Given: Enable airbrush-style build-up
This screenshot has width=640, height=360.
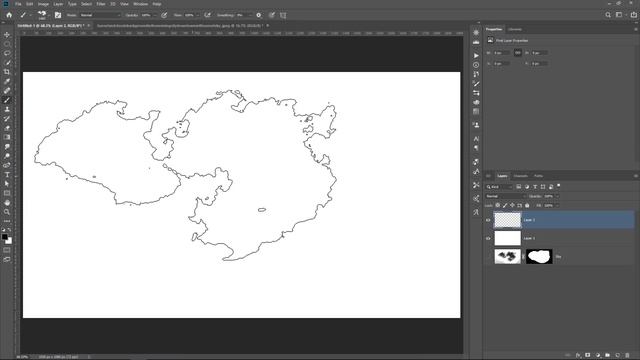Looking at the screenshot, I should pos(207,15).
